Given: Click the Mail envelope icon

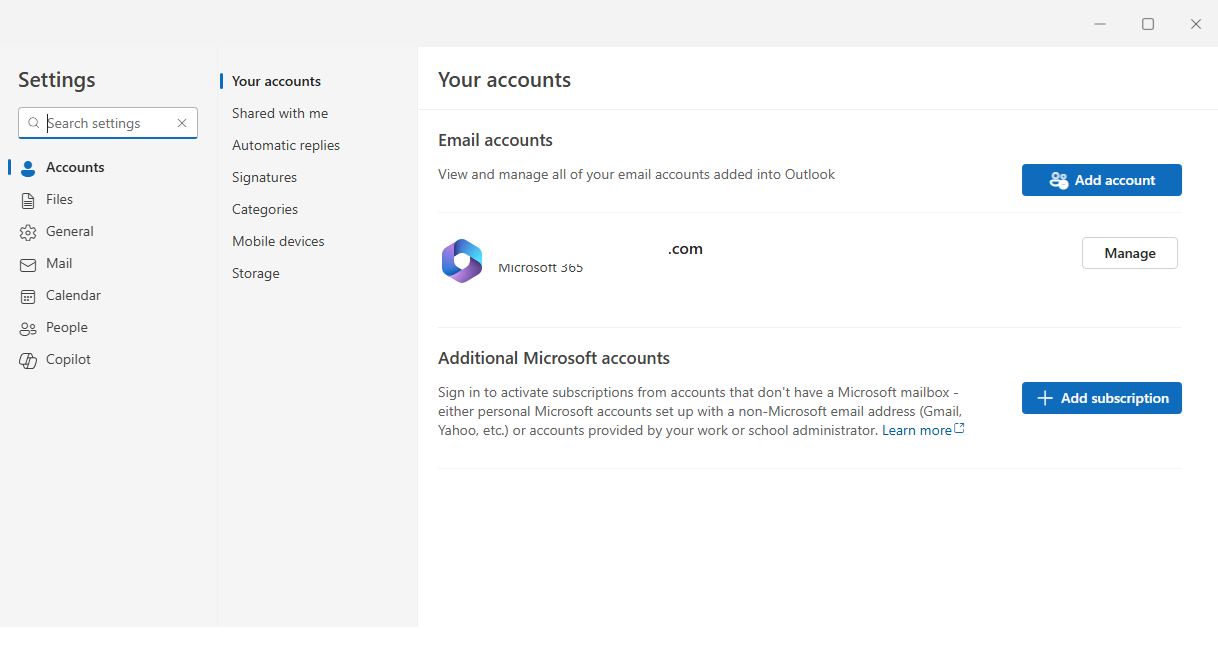Looking at the screenshot, I should (x=28, y=264).
